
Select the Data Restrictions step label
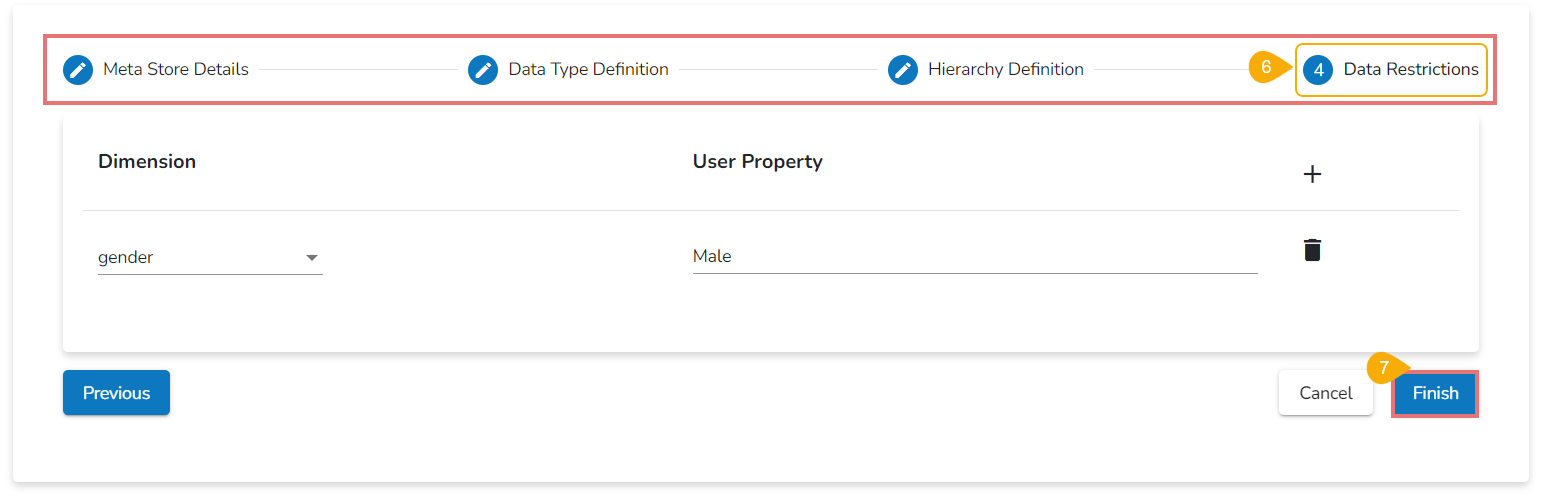[x=1410, y=70]
